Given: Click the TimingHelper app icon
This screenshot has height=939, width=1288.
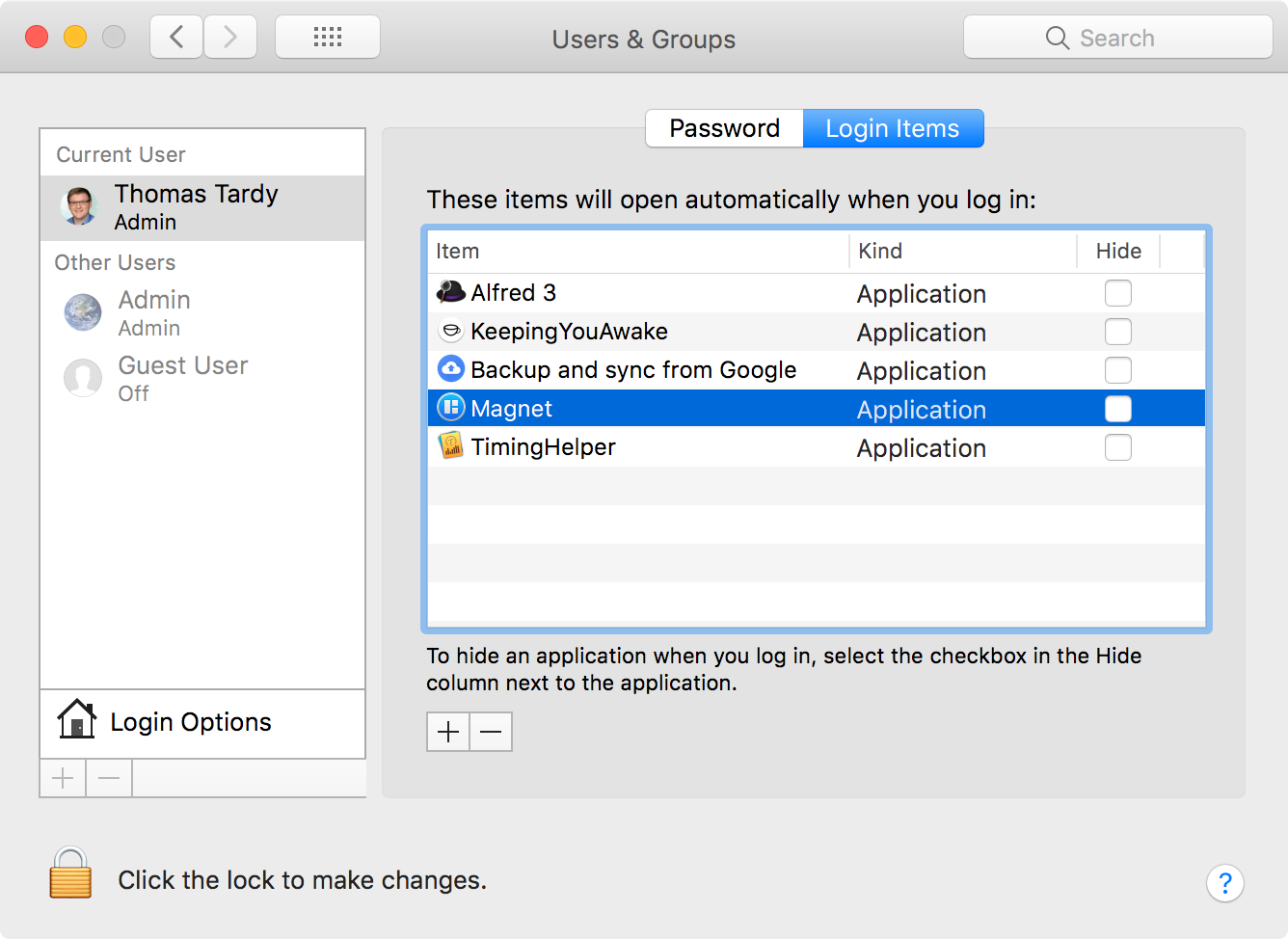Looking at the screenshot, I should [x=451, y=446].
